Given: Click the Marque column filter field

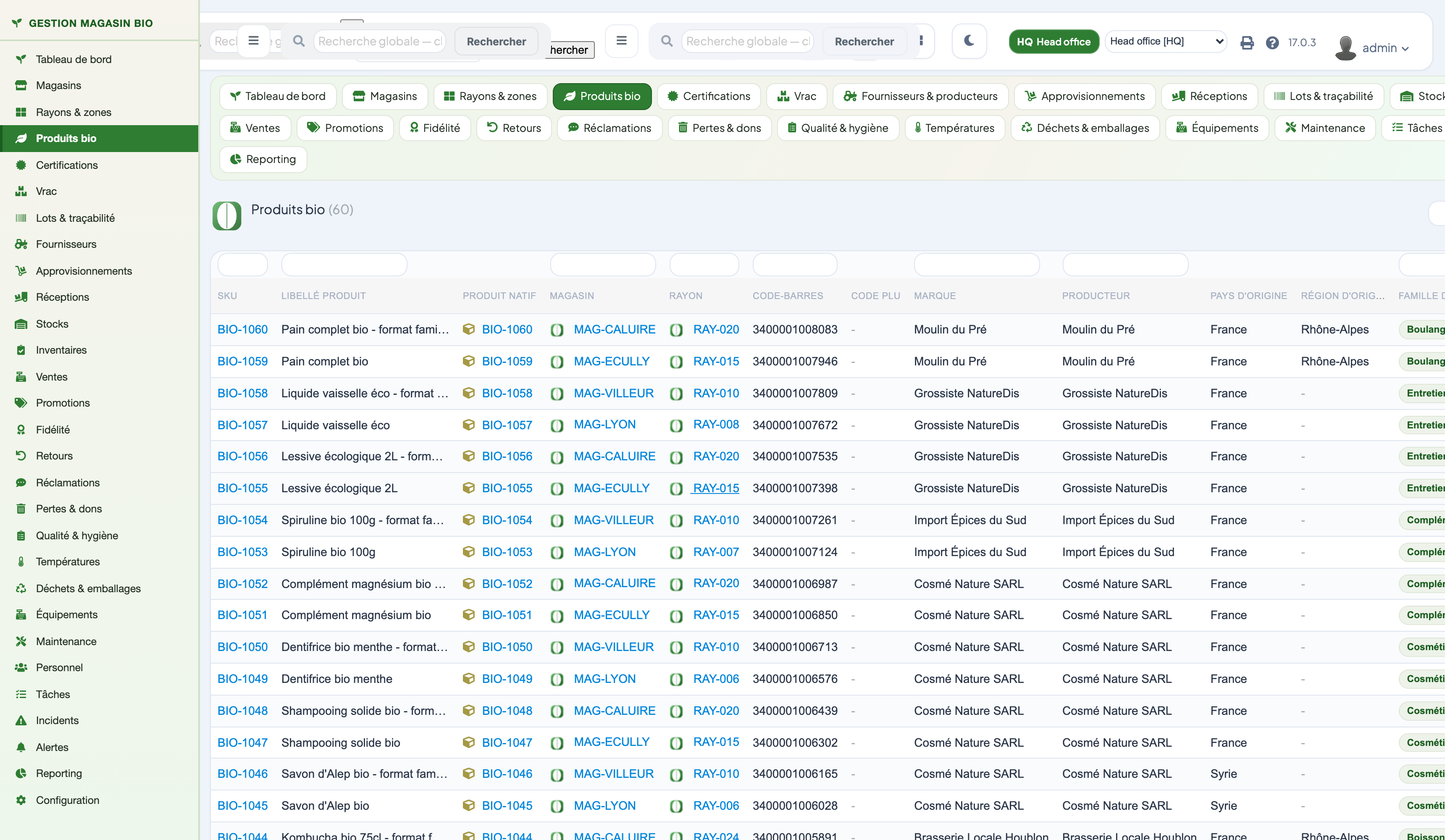Looking at the screenshot, I should coord(976,265).
